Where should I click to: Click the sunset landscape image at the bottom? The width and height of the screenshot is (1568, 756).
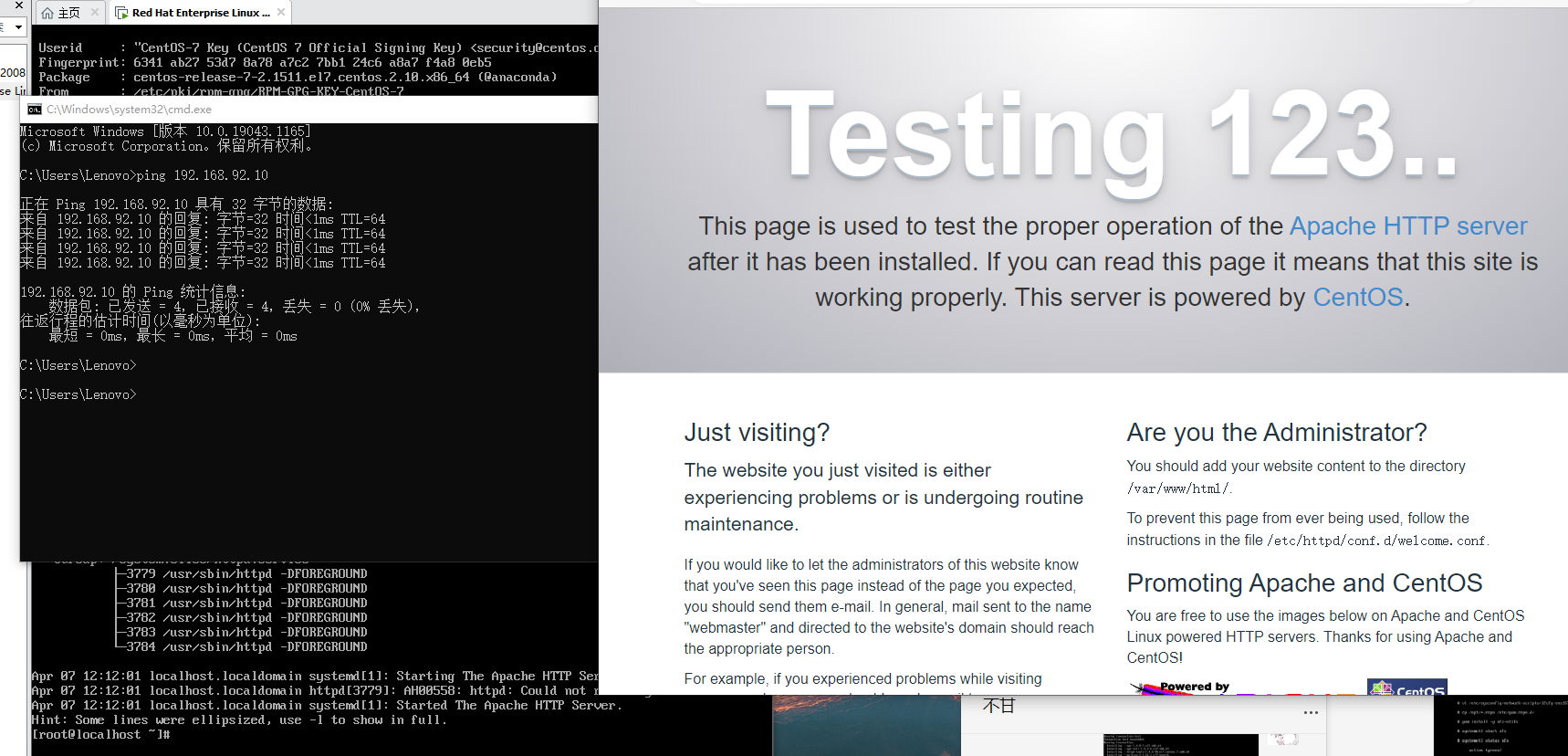pos(866,726)
